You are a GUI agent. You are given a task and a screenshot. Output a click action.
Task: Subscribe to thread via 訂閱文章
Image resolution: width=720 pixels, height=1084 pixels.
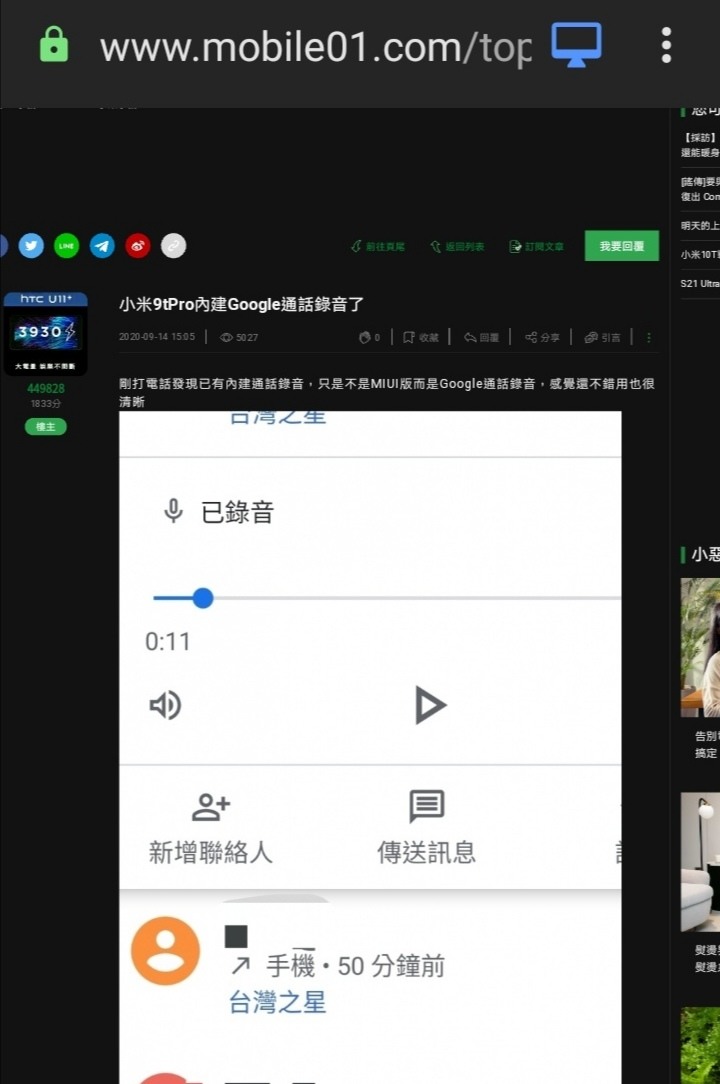pos(537,246)
